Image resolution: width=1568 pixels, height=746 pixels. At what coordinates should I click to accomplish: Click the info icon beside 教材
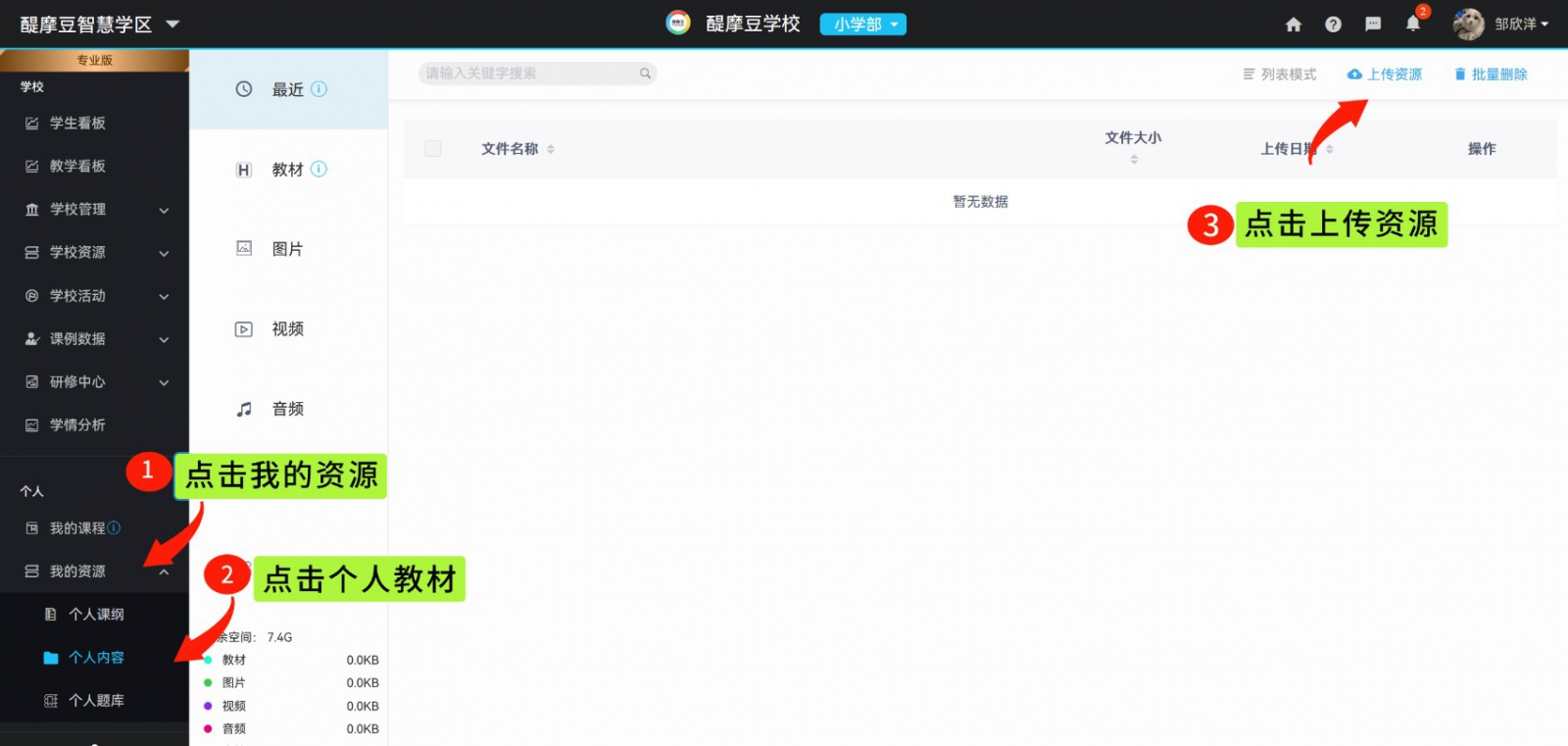318,170
